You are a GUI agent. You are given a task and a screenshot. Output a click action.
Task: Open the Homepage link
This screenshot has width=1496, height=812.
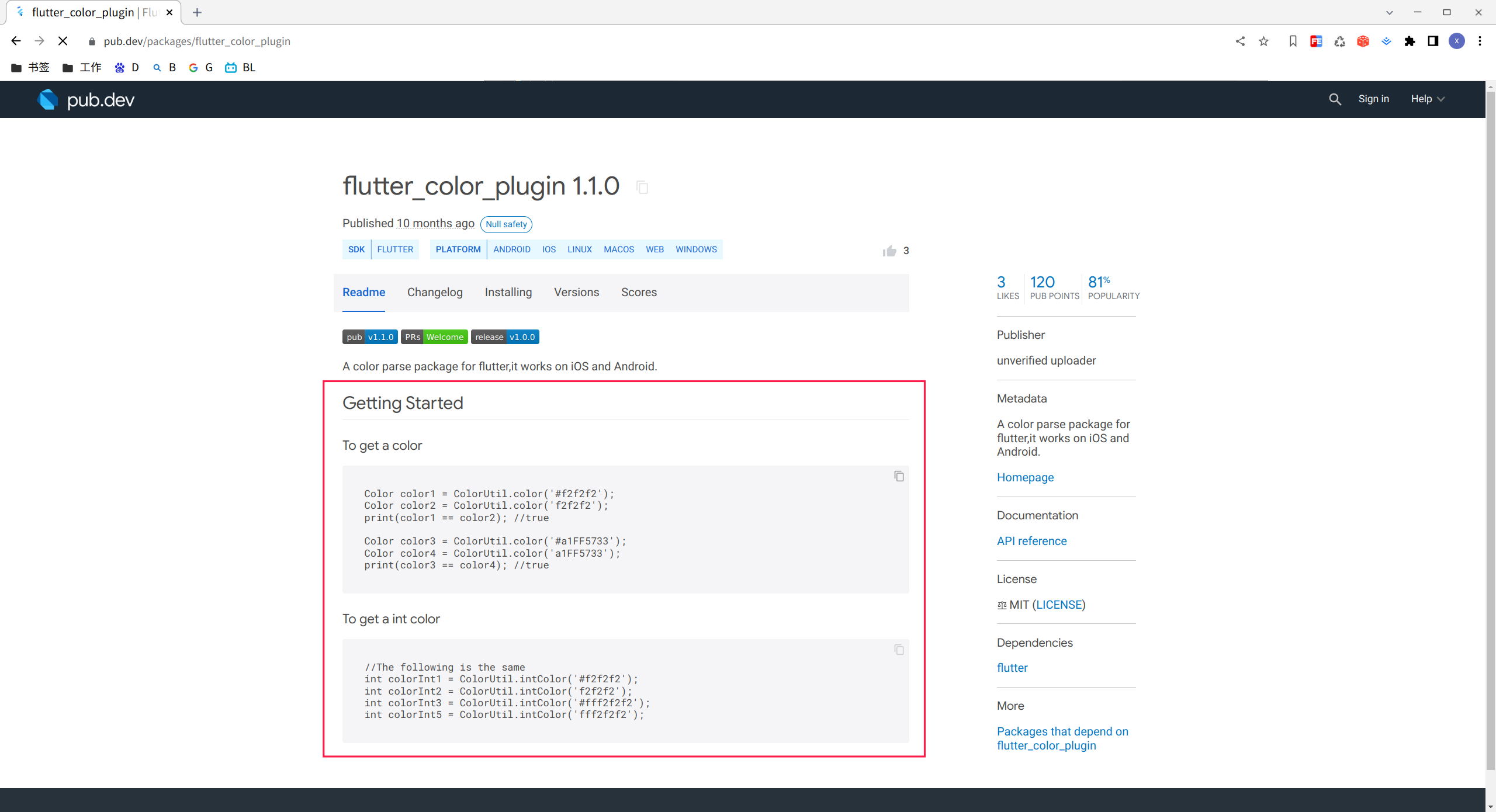tap(1025, 477)
